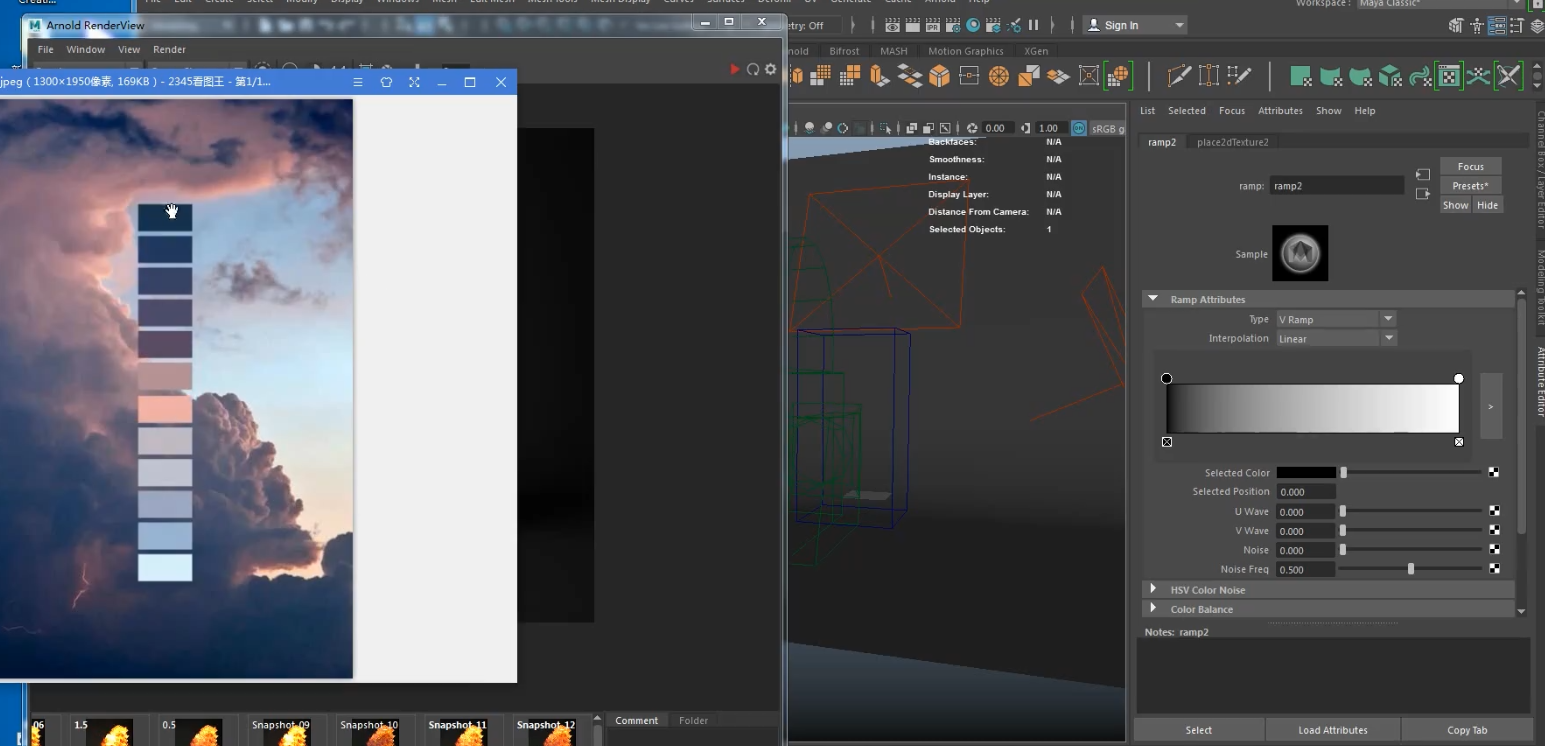Click the green curved arrow shelf icon

(1419, 76)
